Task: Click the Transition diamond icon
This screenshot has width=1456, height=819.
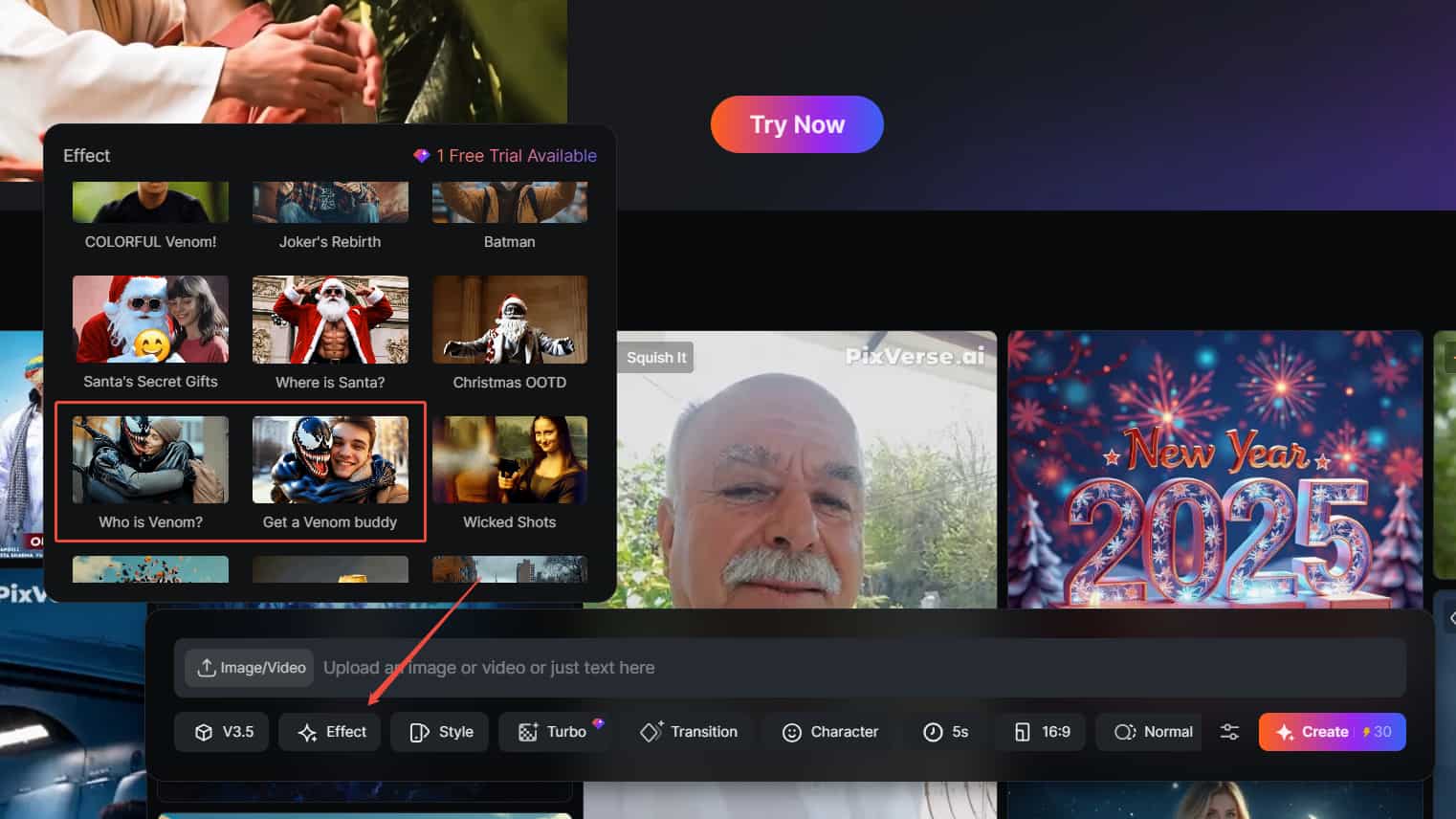Action: [651, 732]
